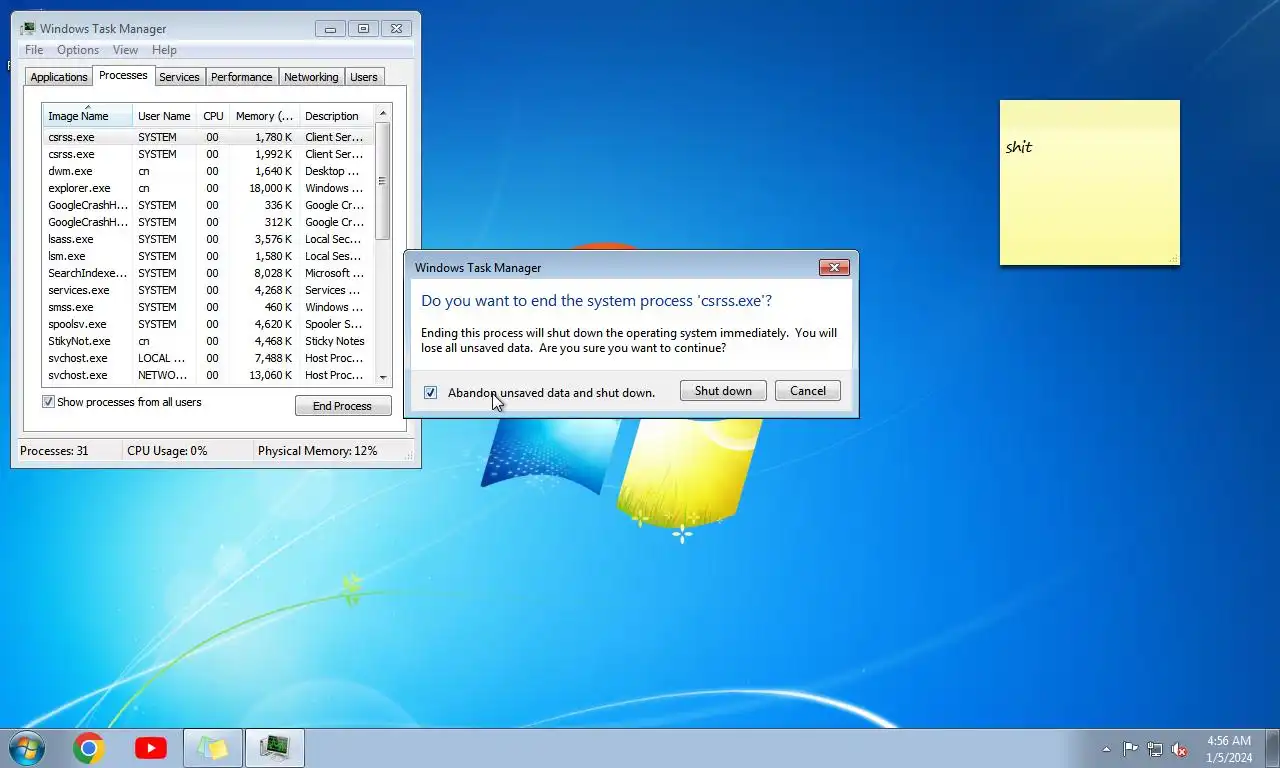Screen dimensions: 1280x768
Task: Click the process list scroll up arrow
Action: pos(383,111)
